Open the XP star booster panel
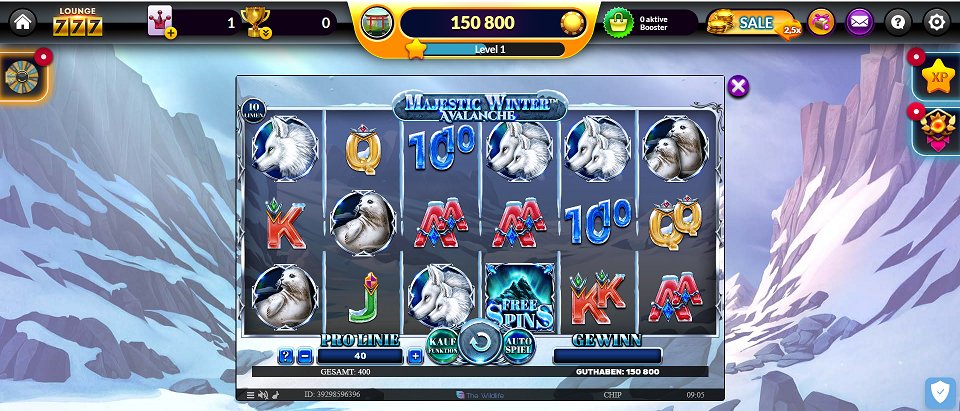Image resolution: width=960 pixels, height=411 pixels. (x=939, y=77)
